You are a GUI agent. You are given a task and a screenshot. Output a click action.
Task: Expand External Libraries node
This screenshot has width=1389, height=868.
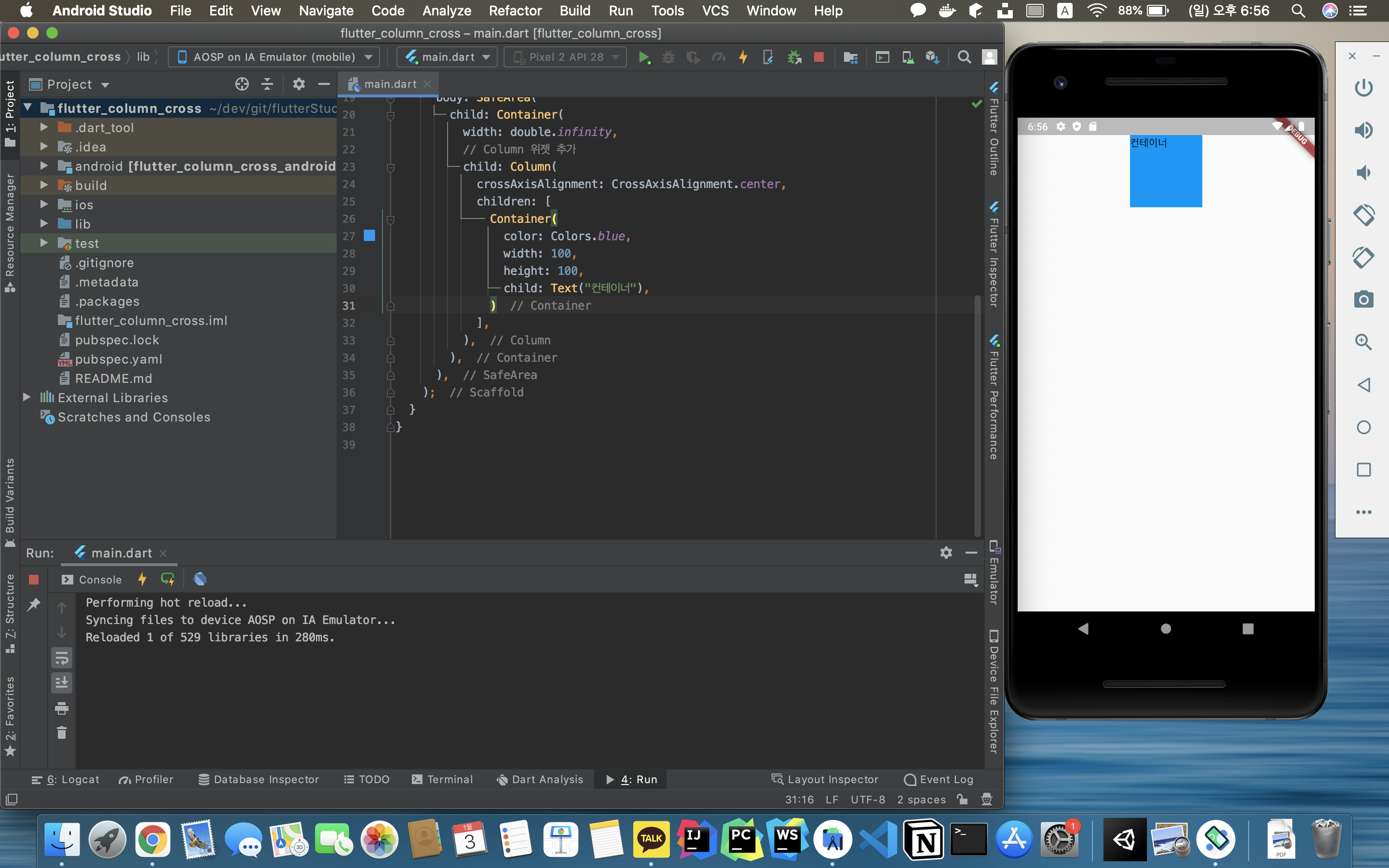[x=27, y=397]
